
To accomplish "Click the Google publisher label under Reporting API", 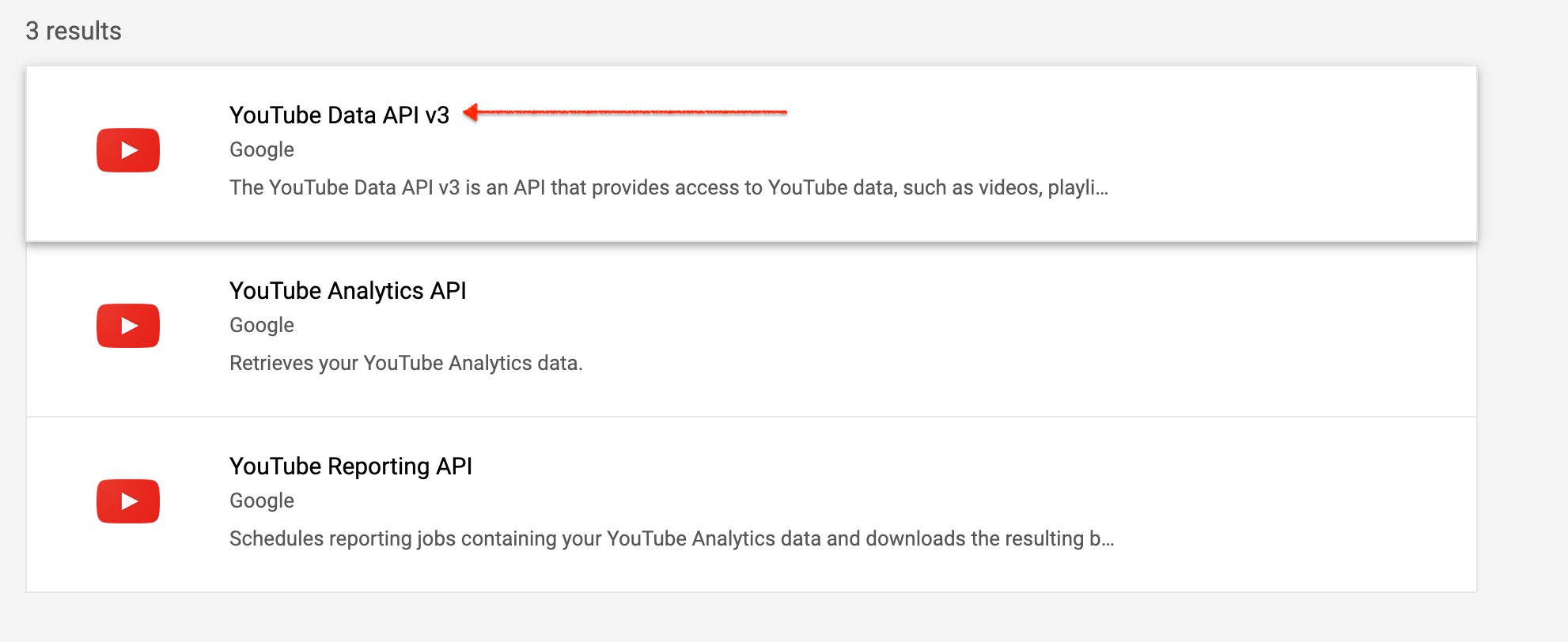I will click(261, 501).
